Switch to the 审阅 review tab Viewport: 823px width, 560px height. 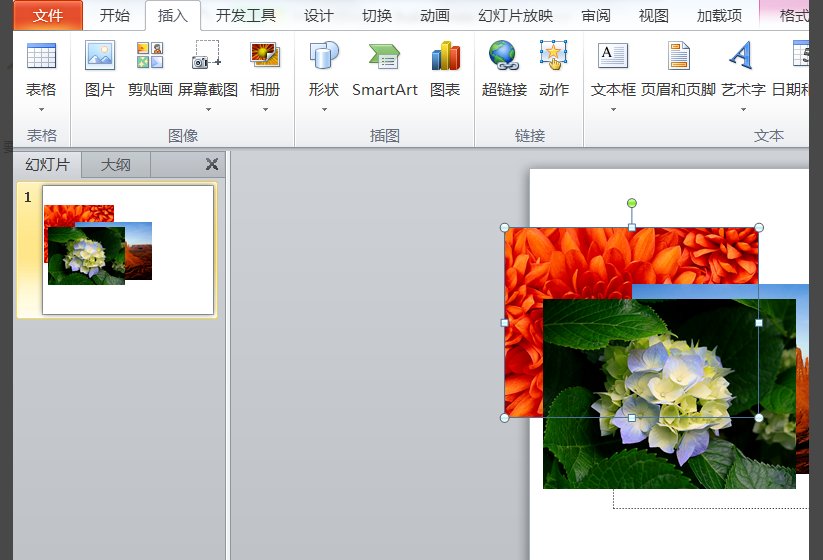point(596,16)
